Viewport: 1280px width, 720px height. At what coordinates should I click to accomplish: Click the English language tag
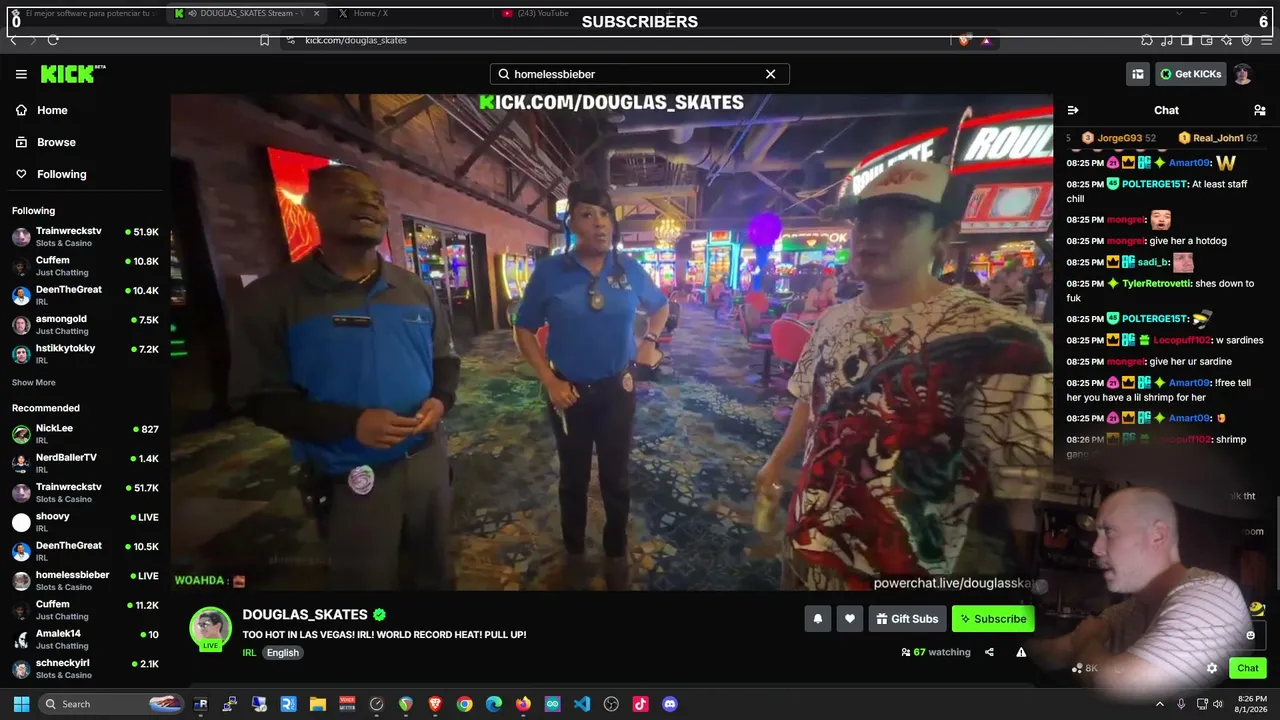(283, 653)
